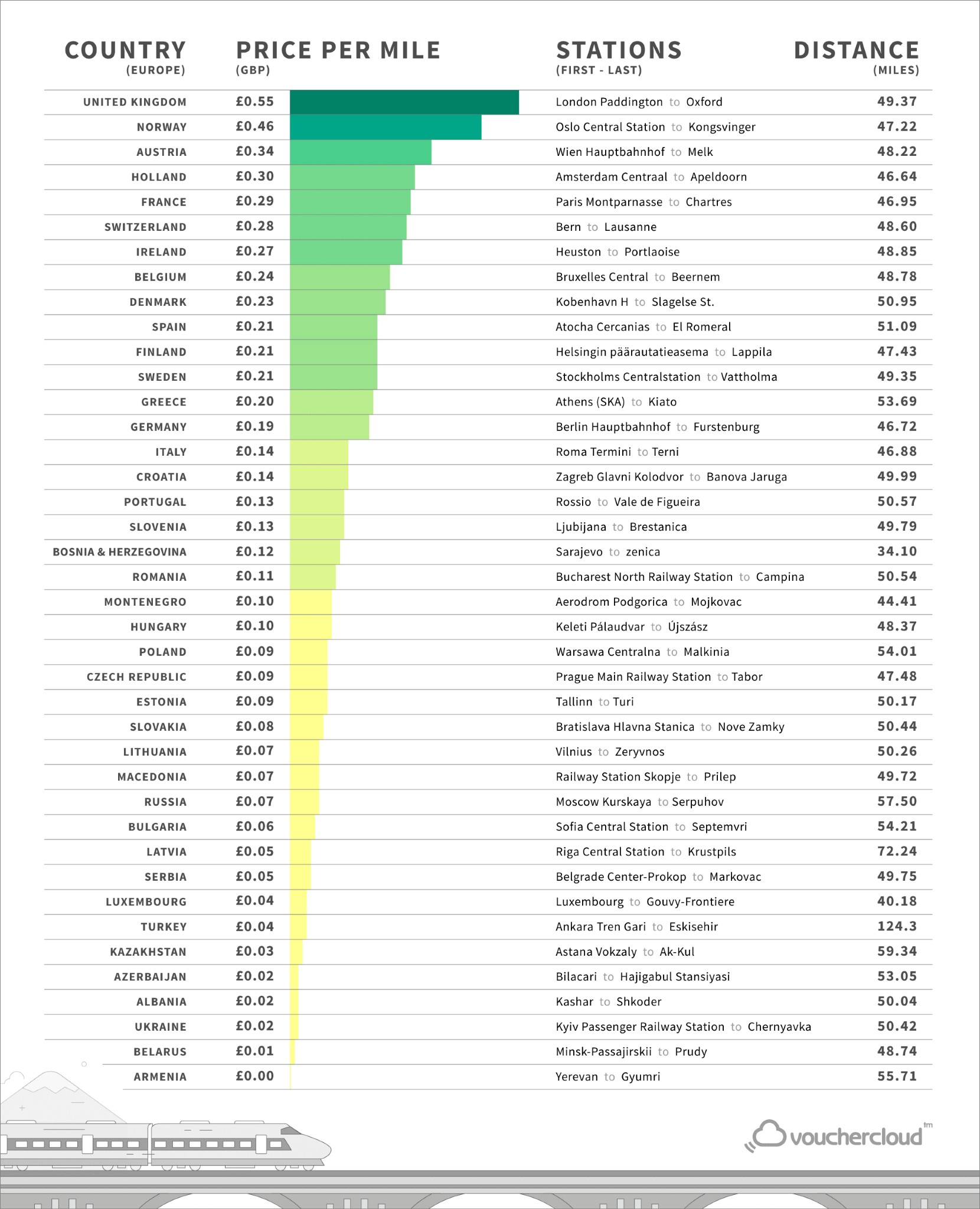This screenshot has height=1209, width=980.
Task: Click the yellow Montenegro price bar
Action: 311,602
